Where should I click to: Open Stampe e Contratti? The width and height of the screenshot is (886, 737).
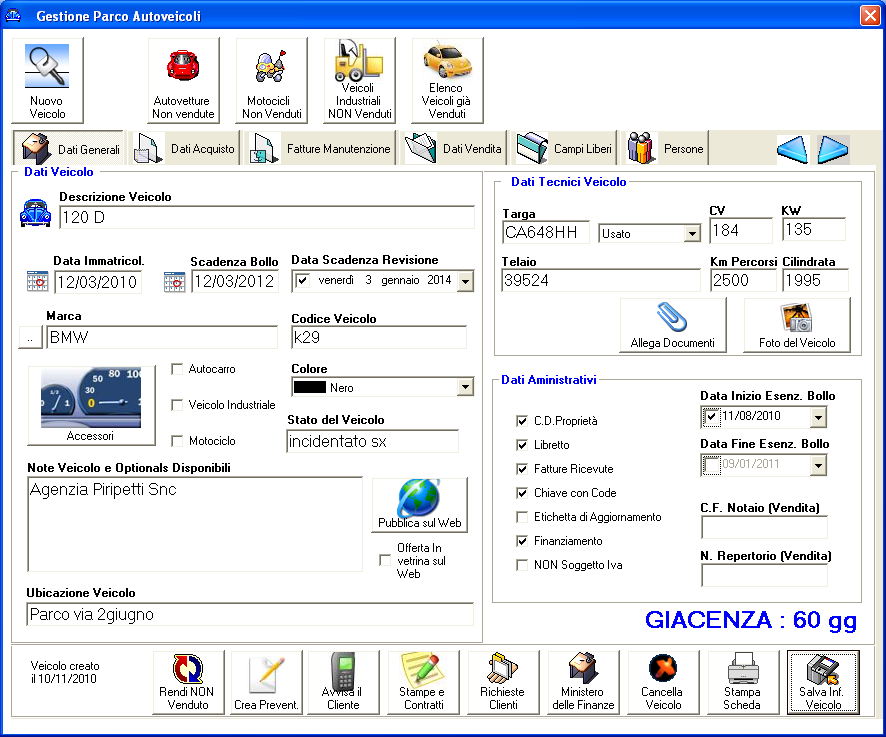(423, 682)
